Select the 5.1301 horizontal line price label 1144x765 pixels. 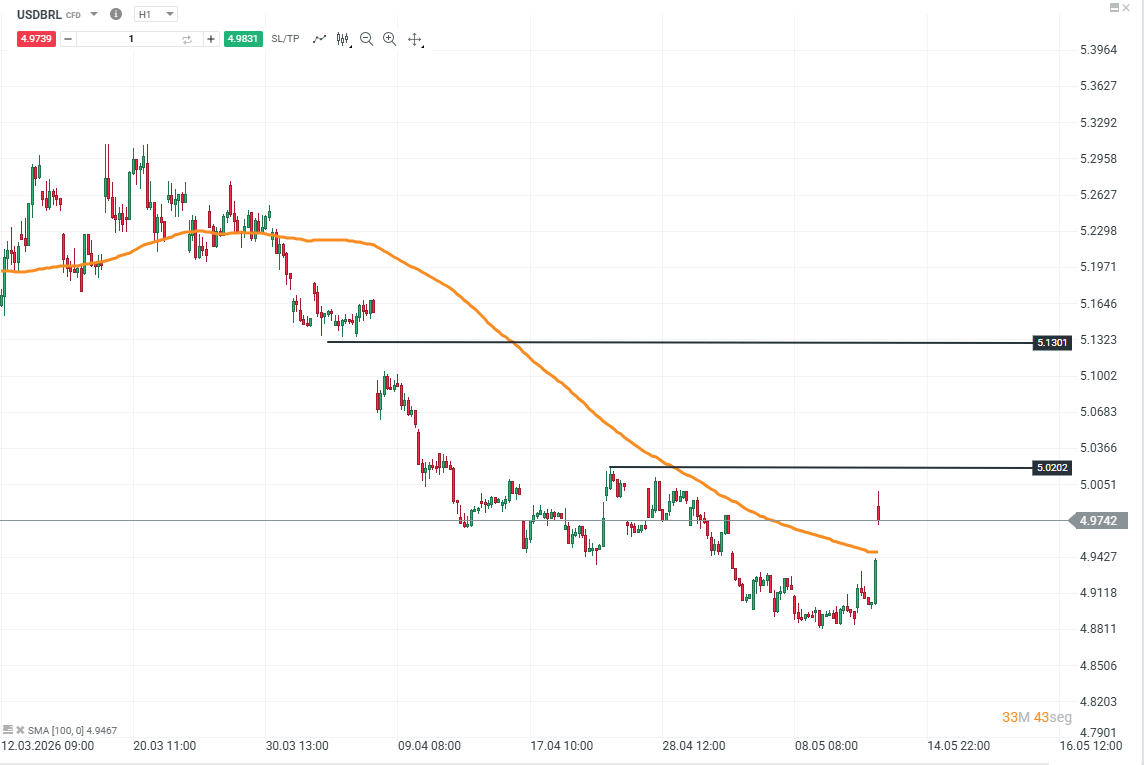(x=1052, y=342)
